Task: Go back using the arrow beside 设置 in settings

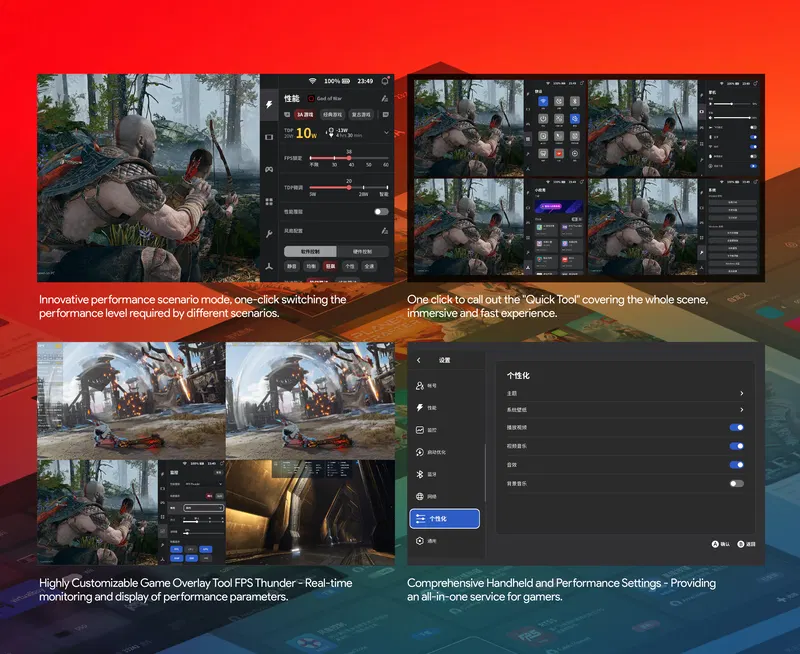Action: point(419,360)
